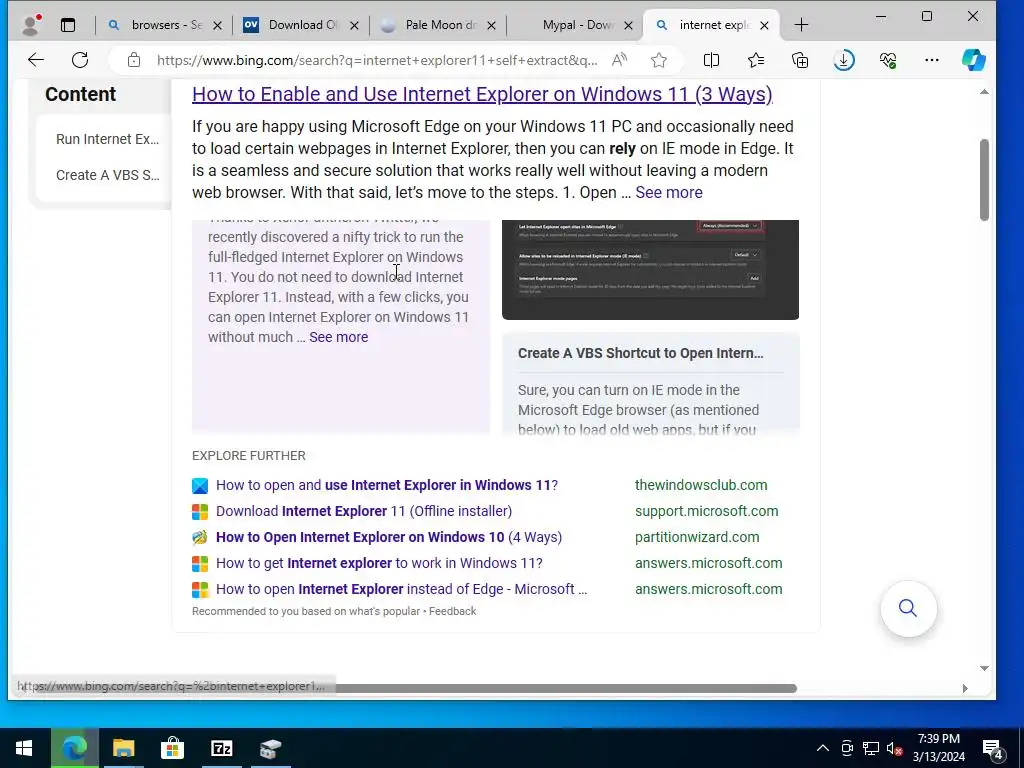Show hidden system tray icons
This screenshot has height=768, width=1024.
pyautogui.click(x=823, y=748)
